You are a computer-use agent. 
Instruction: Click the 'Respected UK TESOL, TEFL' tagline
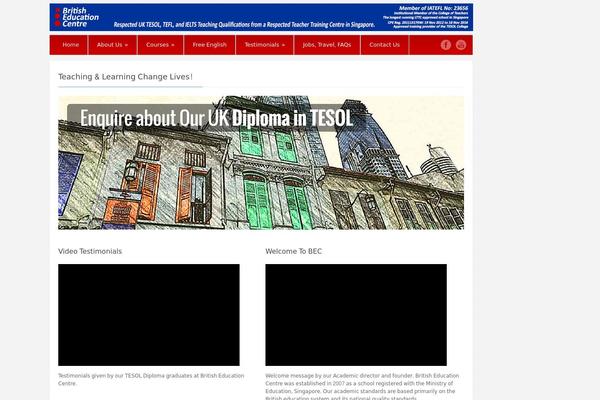pyautogui.click(x=244, y=24)
